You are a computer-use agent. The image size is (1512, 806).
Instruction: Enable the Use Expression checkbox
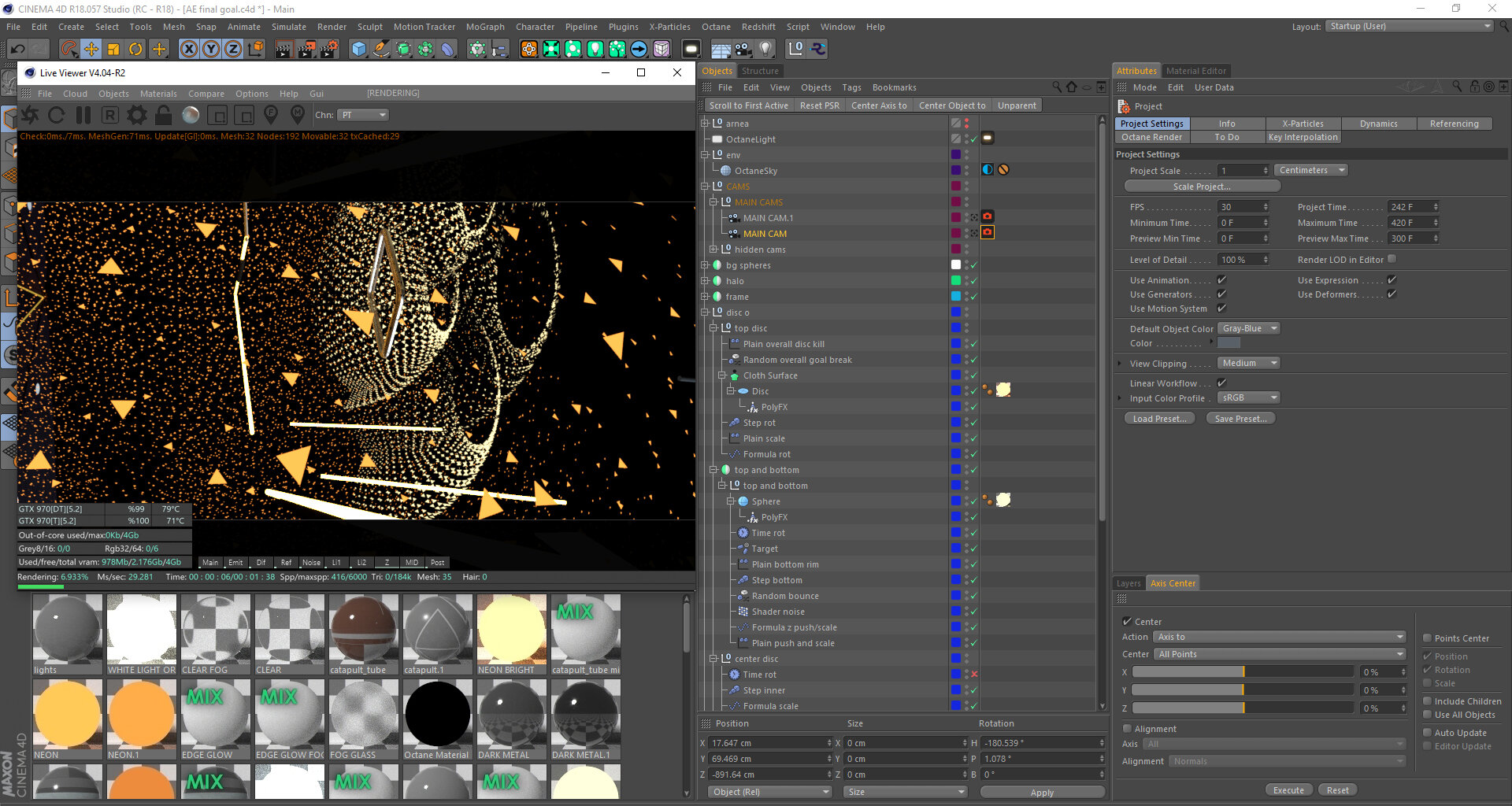point(1392,279)
